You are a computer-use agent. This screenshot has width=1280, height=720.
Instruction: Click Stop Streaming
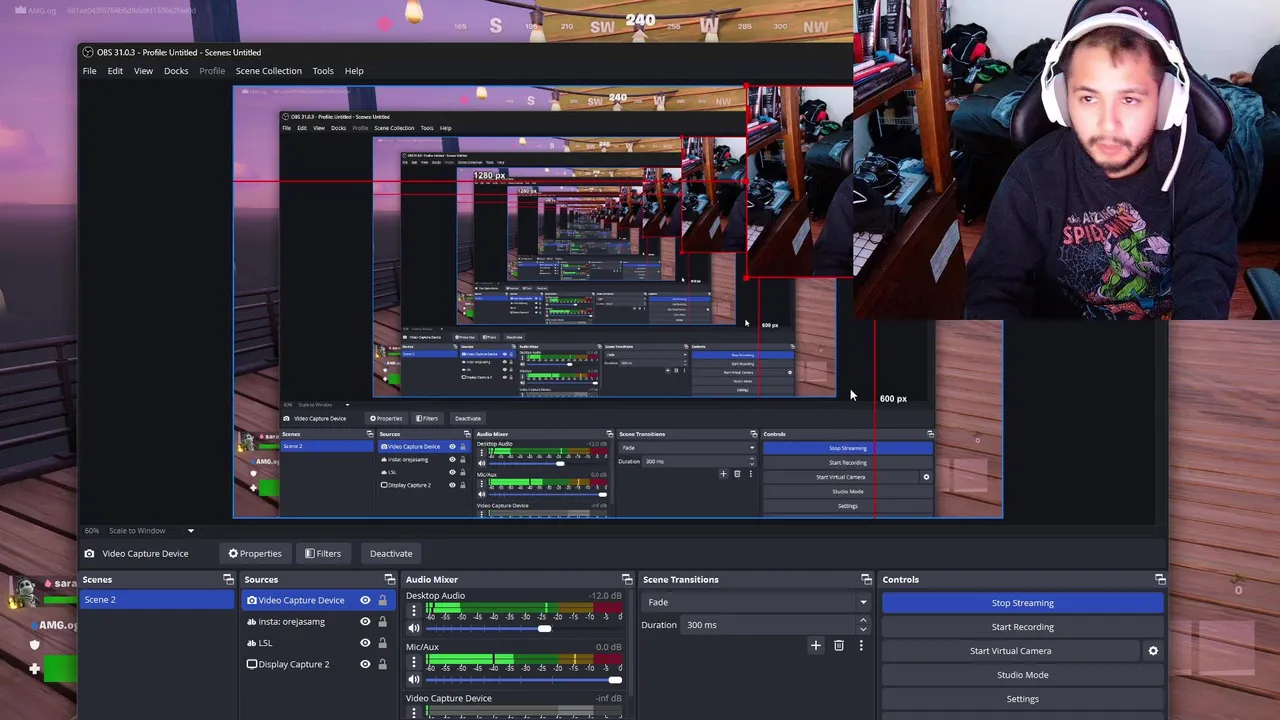coord(1023,603)
